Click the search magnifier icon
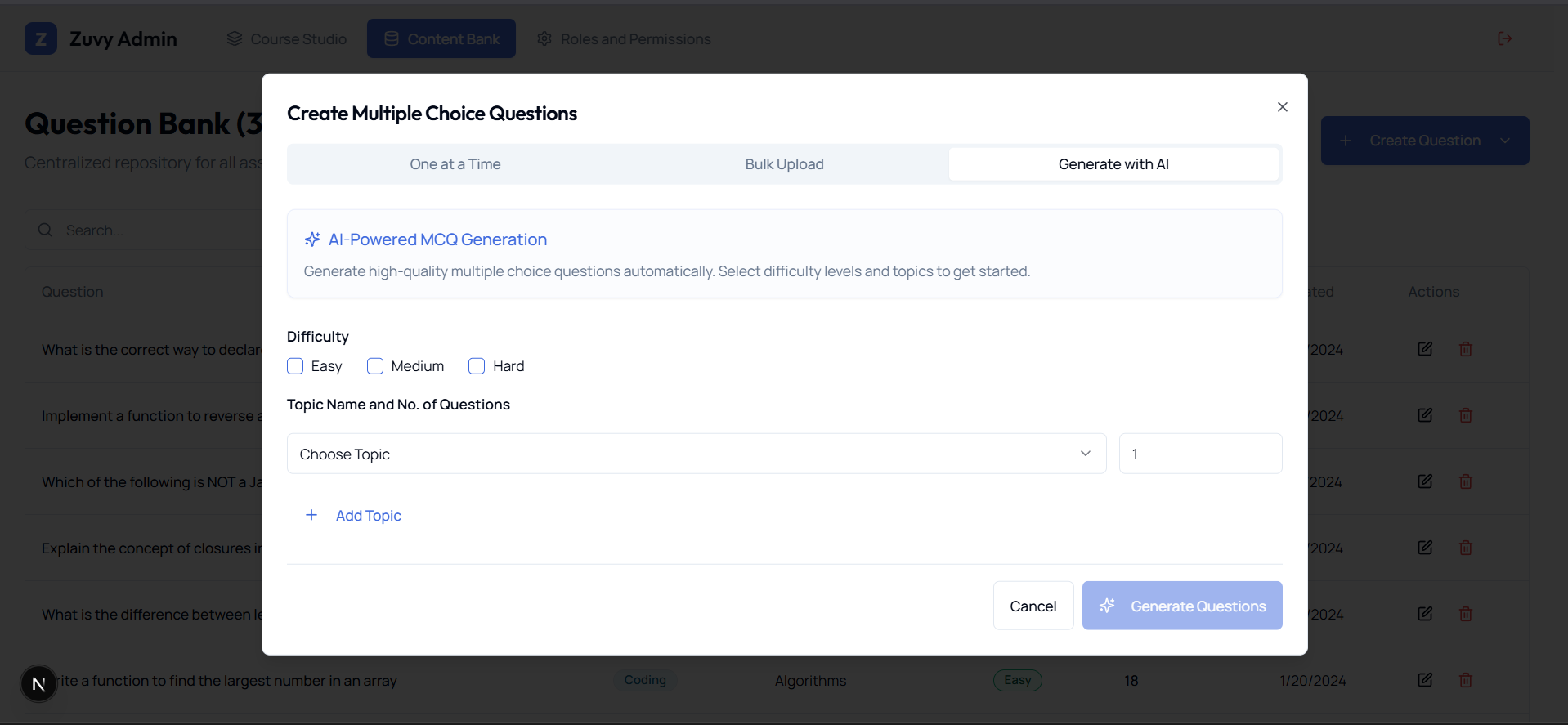The image size is (1568, 725). (45, 230)
